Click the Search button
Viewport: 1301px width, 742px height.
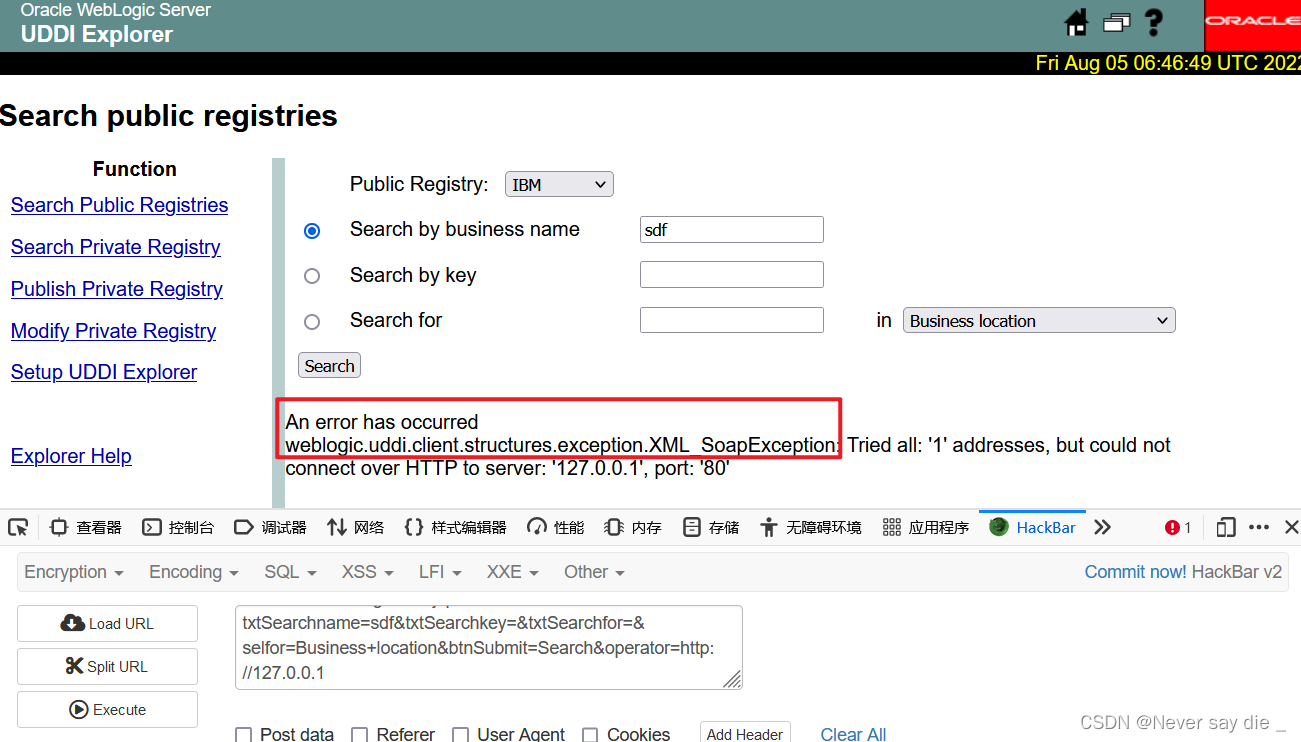click(x=329, y=365)
